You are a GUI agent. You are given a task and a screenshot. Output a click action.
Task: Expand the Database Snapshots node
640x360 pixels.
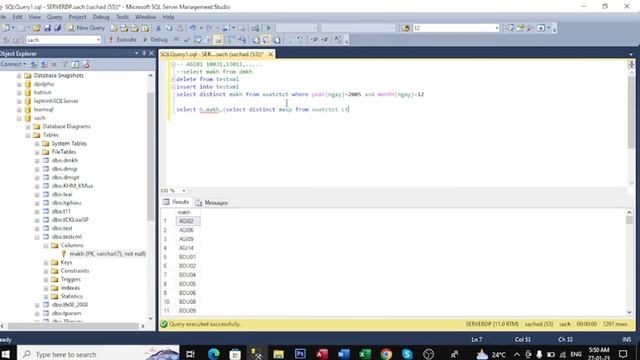click(x=19, y=76)
